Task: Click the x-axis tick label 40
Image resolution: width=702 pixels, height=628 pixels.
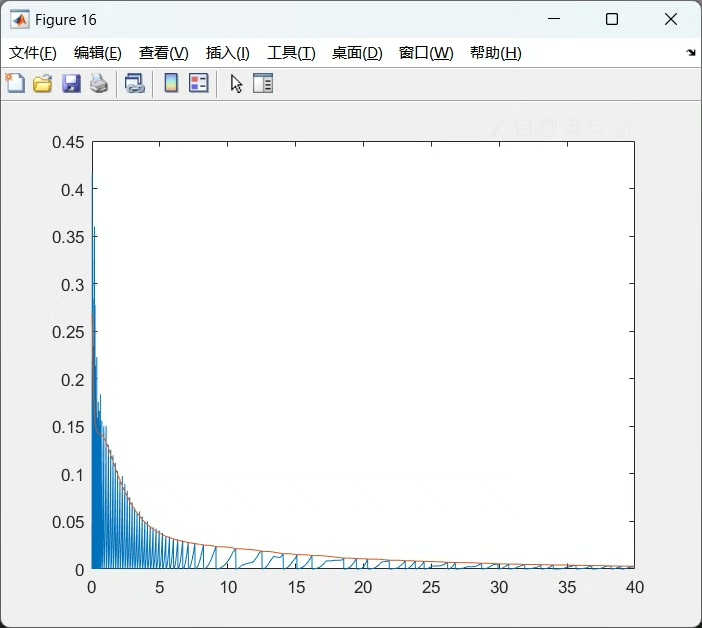Action: 634,587
